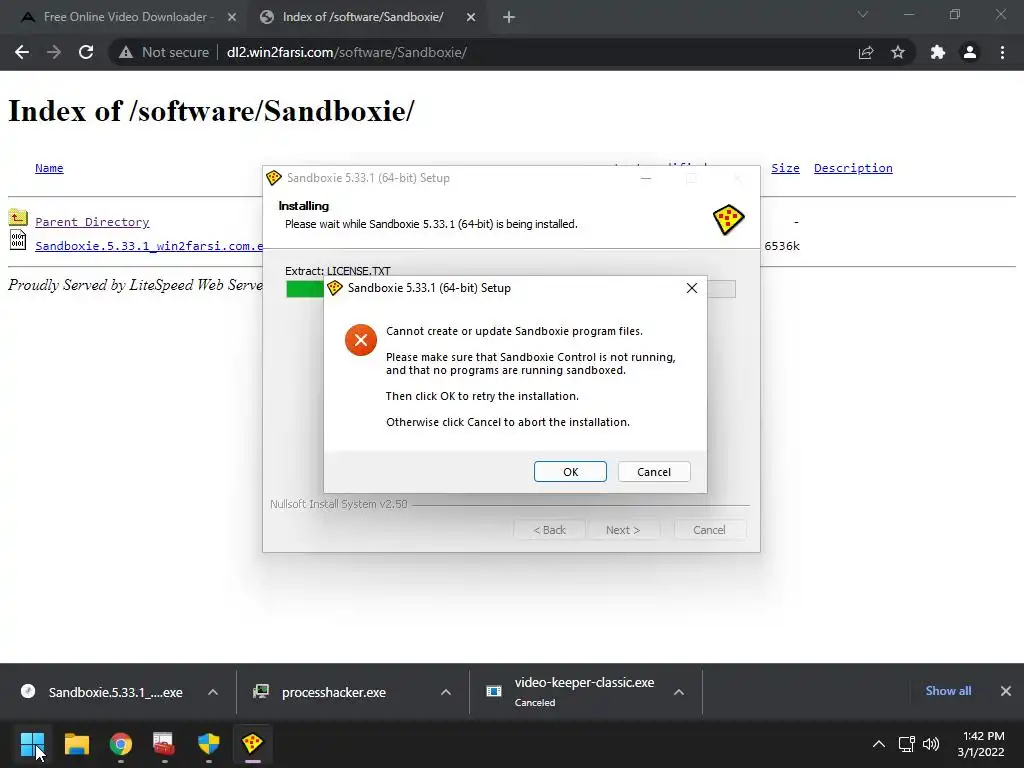Click the red error icon in dialog
The width and height of the screenshot is (1024, 768).
point(360,340)
